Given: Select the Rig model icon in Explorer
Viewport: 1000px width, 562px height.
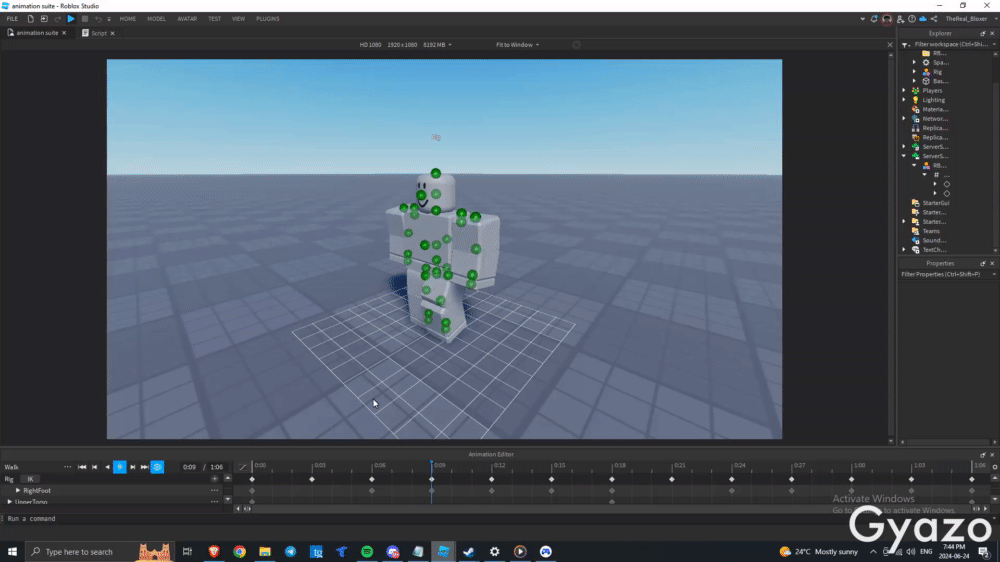Looking at the screenshot, I should click(926, 72).
